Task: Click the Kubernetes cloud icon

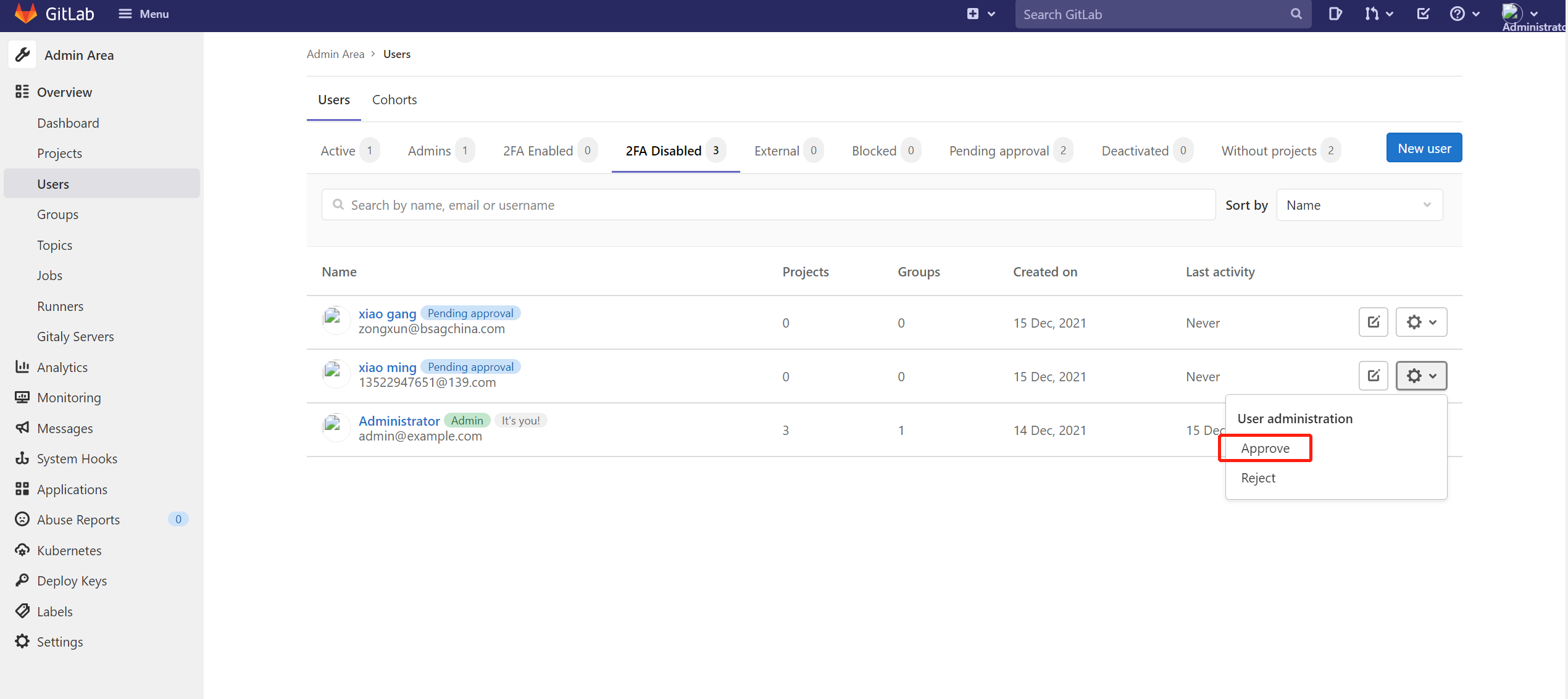Action: pyautogui.click(x=22, y=550)
